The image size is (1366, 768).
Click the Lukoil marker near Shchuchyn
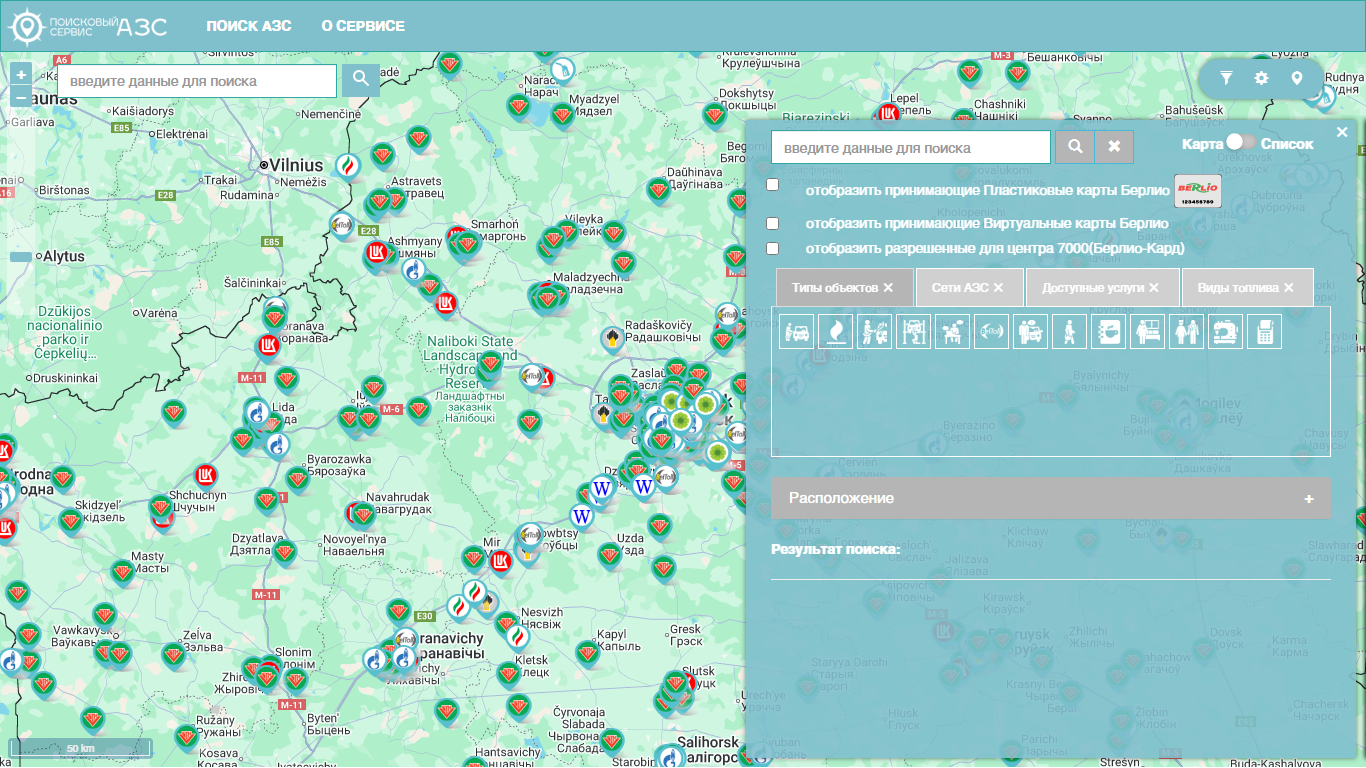(x=207, y=475)
